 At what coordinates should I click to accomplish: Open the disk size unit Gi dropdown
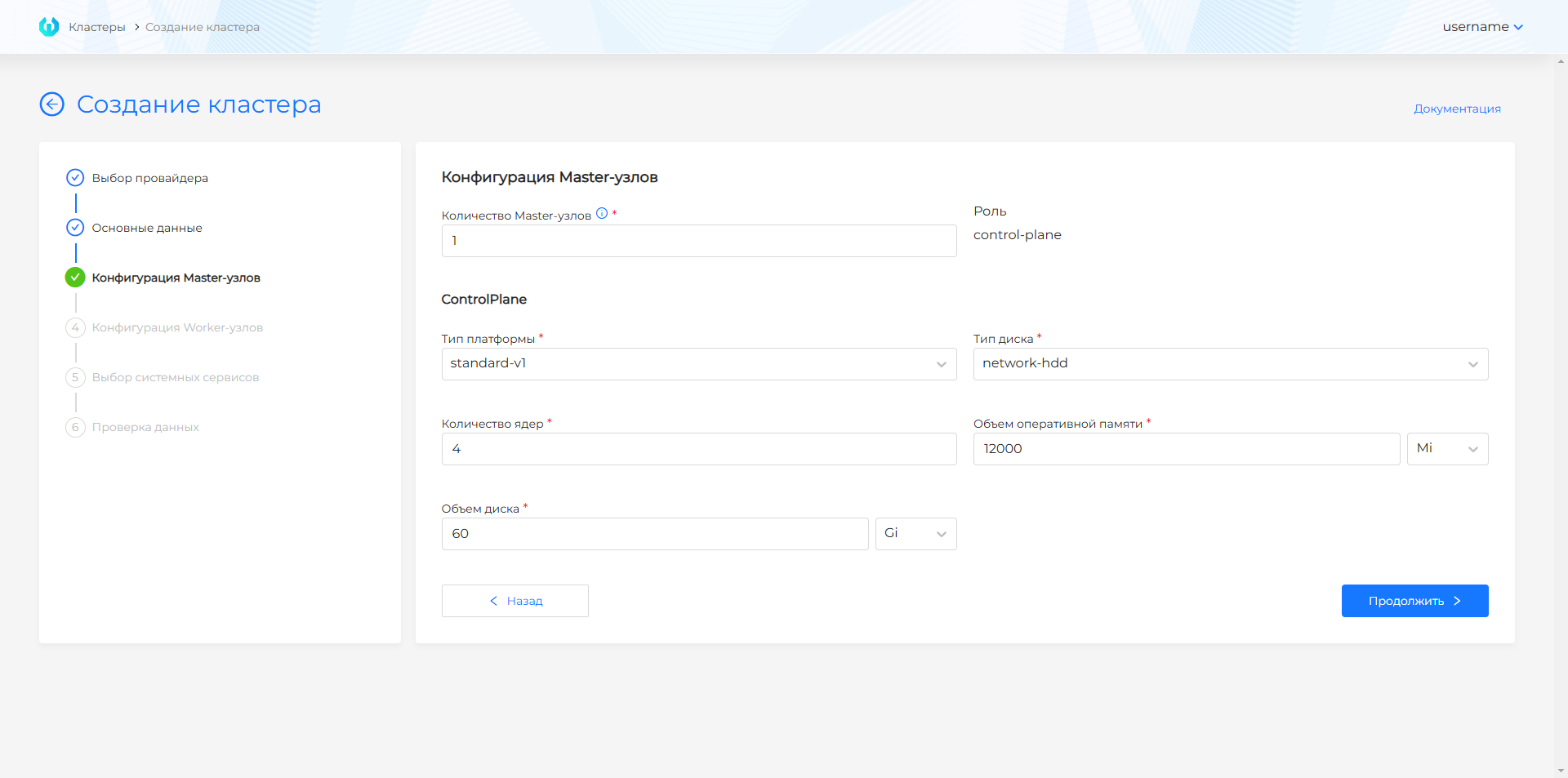pyautogui.click(x=915, y=534)
